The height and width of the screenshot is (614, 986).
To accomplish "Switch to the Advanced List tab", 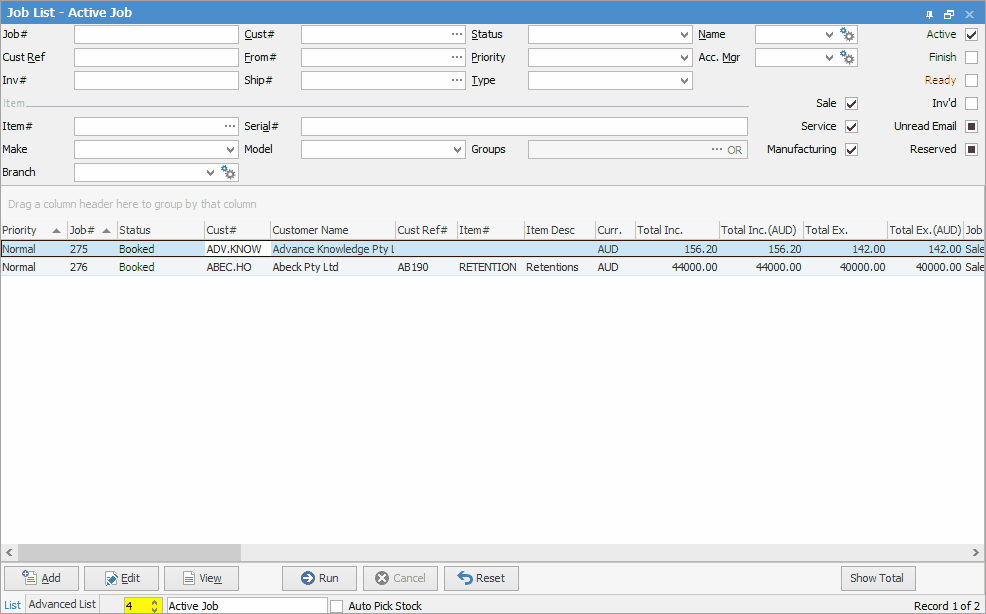I will point(62,605).
